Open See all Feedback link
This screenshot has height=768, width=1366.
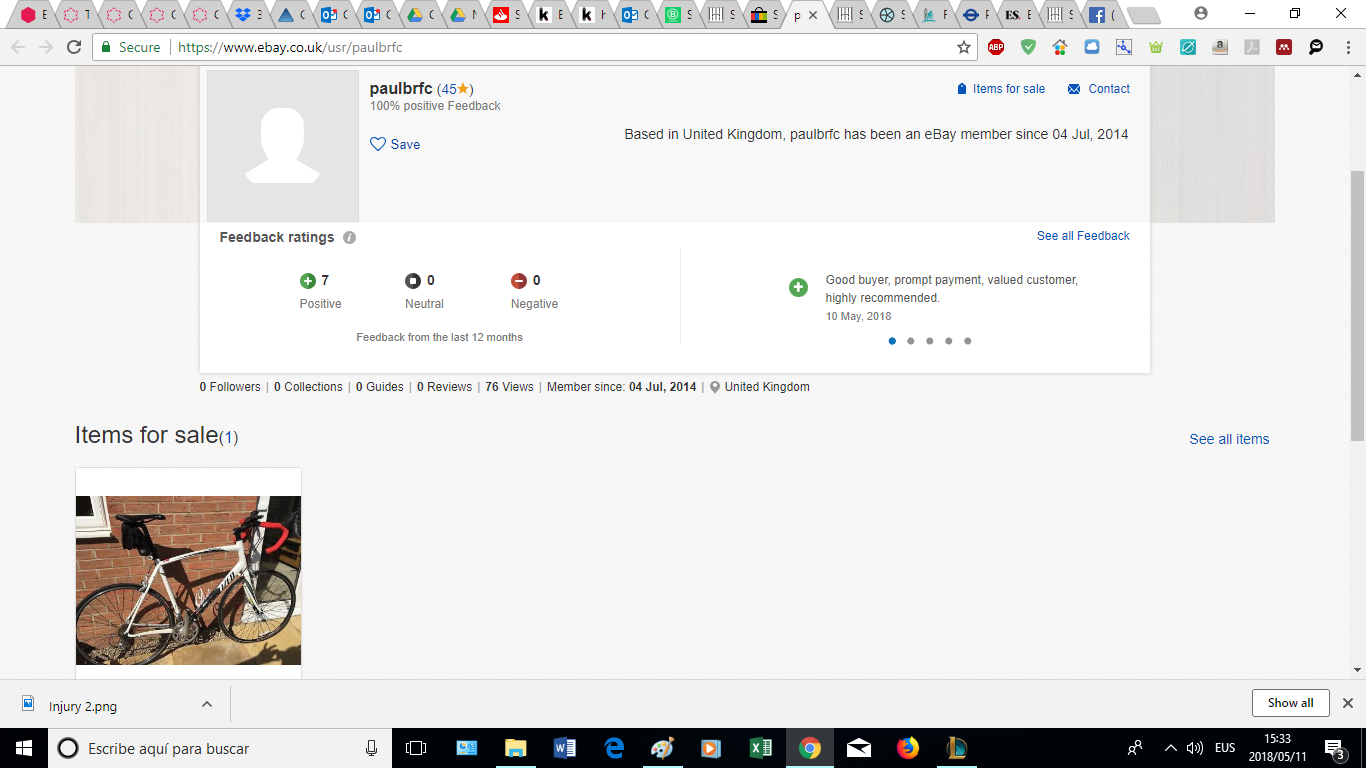click(x=1083, y=236)
